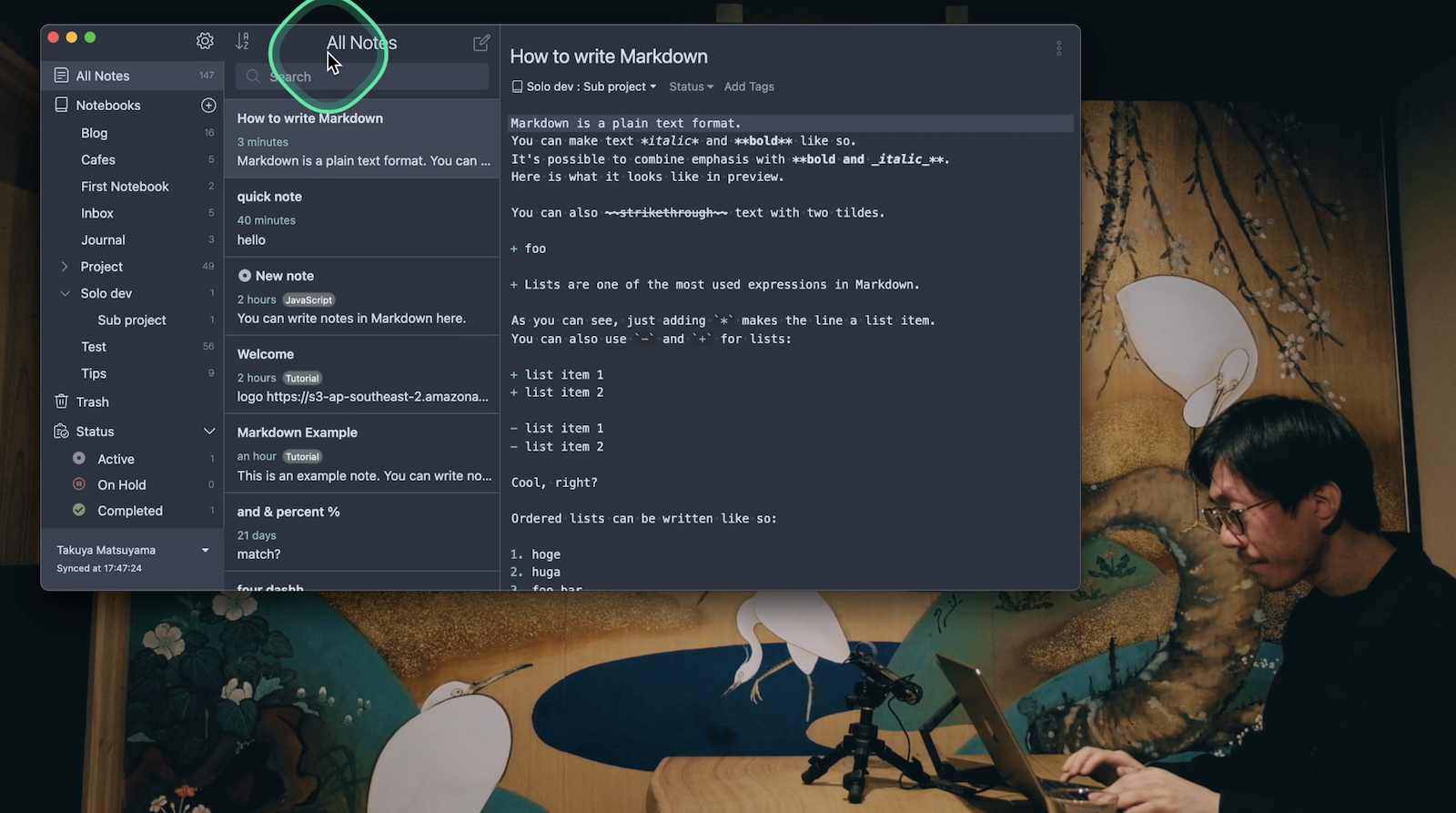Open the 'quick note' note
Image resolution: width=1456 pixels, height=813 pixels.
tap(362, 218)
